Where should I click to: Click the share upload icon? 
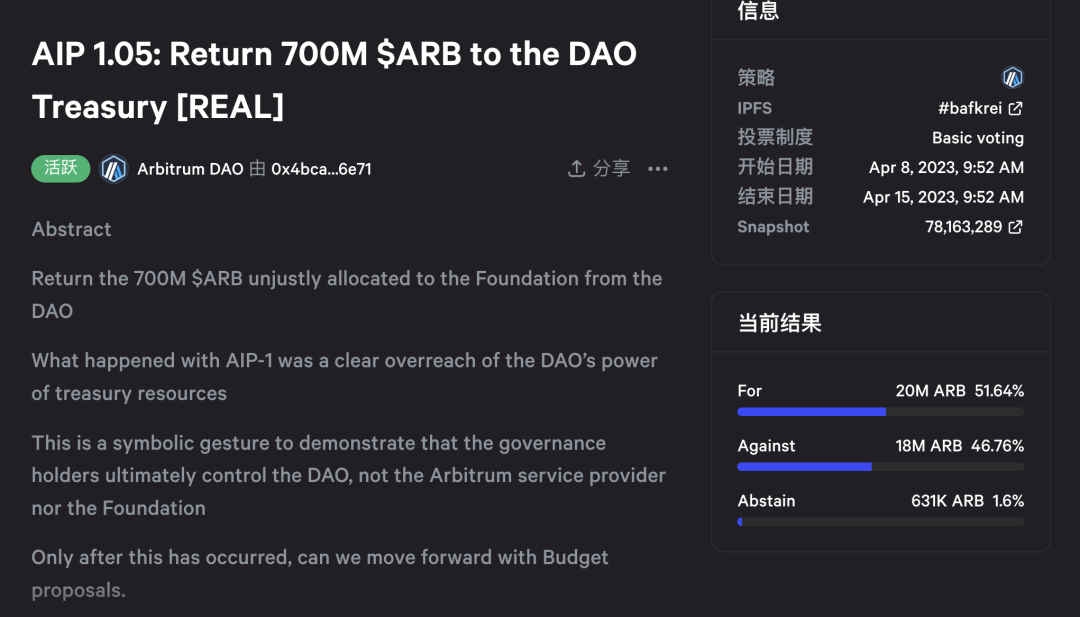(x=577, y=168)
